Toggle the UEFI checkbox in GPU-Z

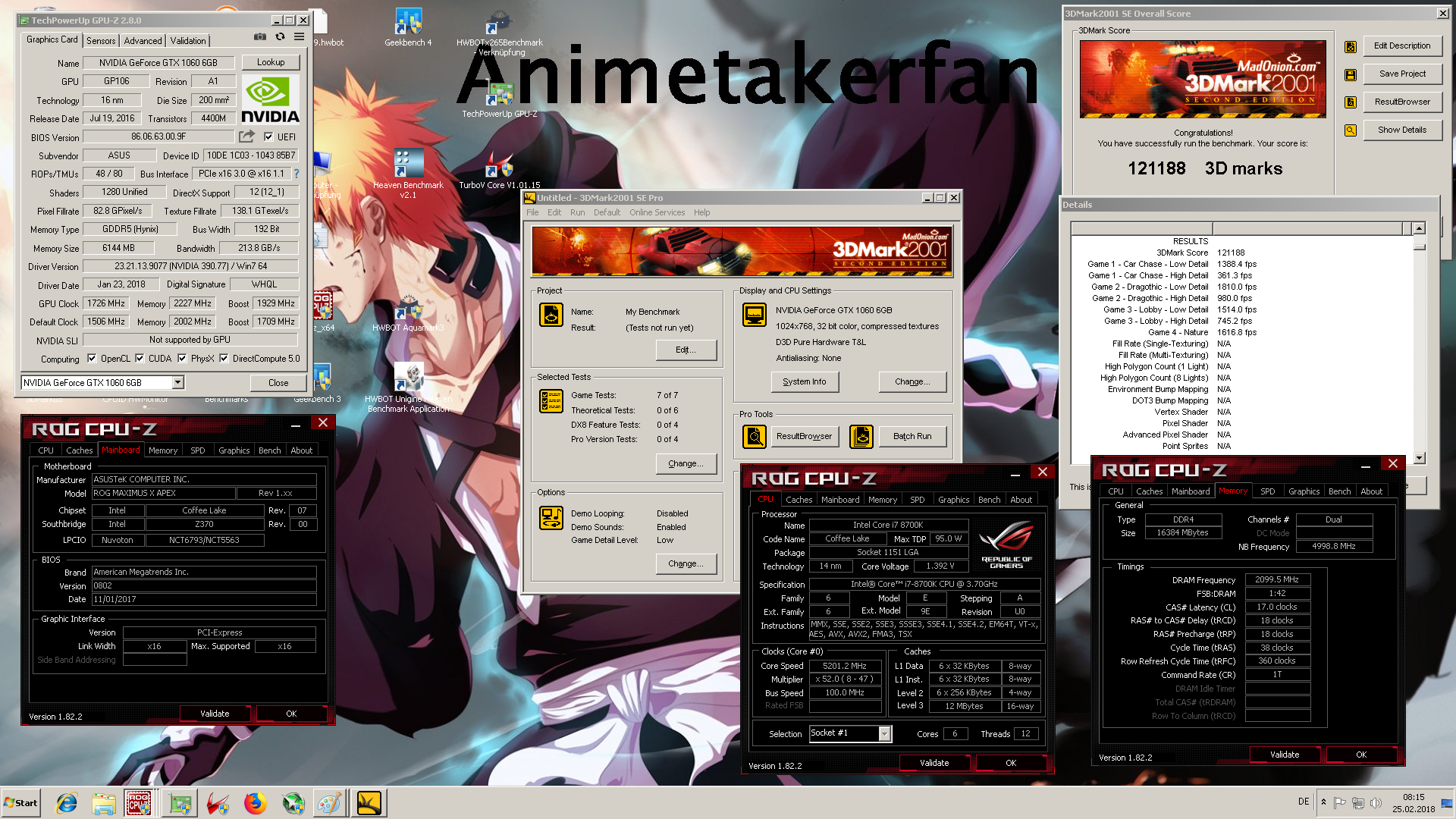[268, 136]
